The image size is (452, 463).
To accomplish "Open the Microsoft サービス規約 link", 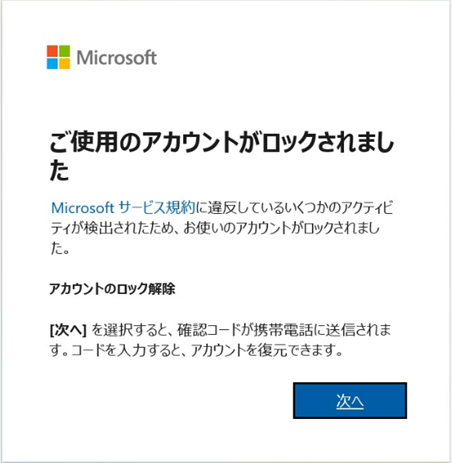I will [123, 208].
